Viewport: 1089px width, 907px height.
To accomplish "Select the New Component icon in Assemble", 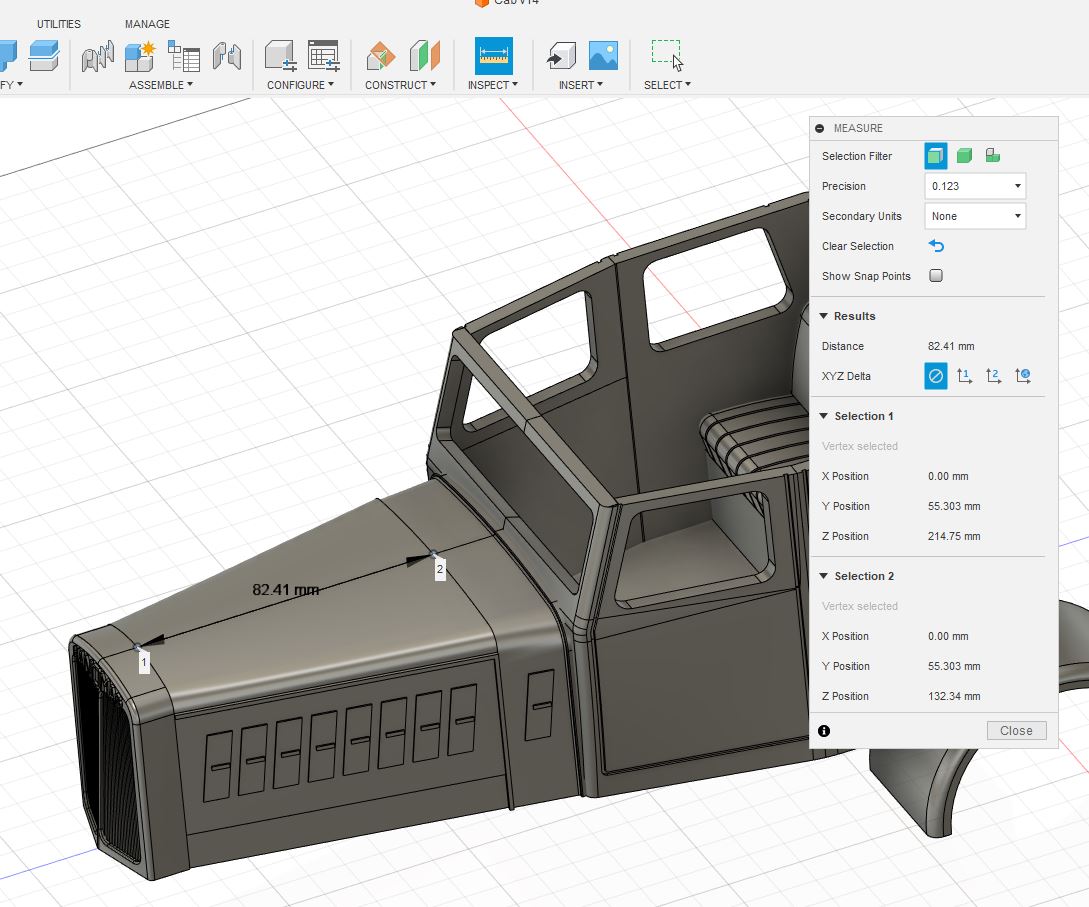I will (x=140, y=56).
